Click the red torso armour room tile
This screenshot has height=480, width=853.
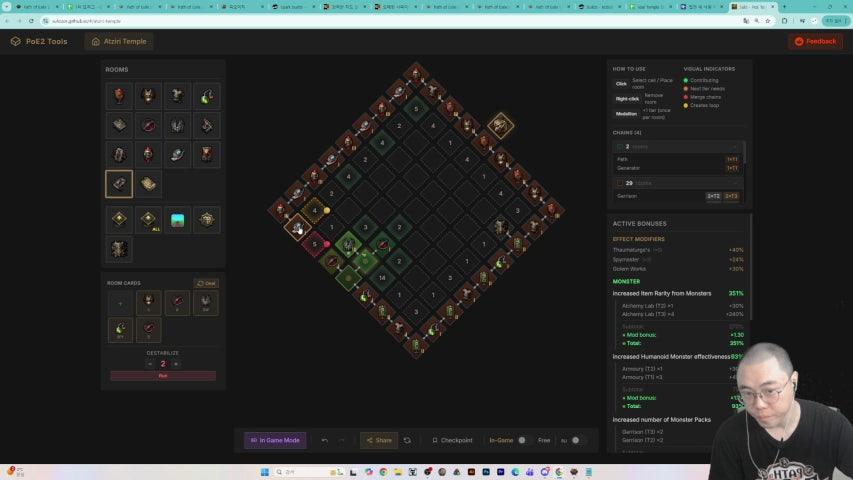coord(207,155)
